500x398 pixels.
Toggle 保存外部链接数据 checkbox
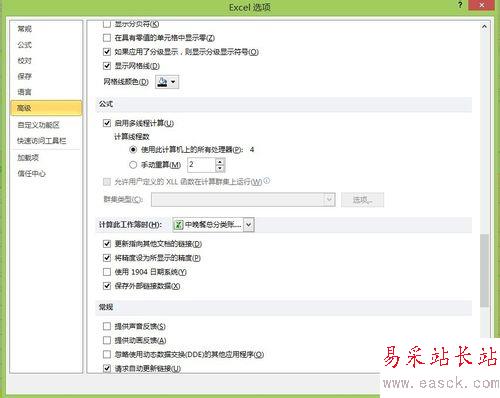pyautogui.click(x=107, y=286)
